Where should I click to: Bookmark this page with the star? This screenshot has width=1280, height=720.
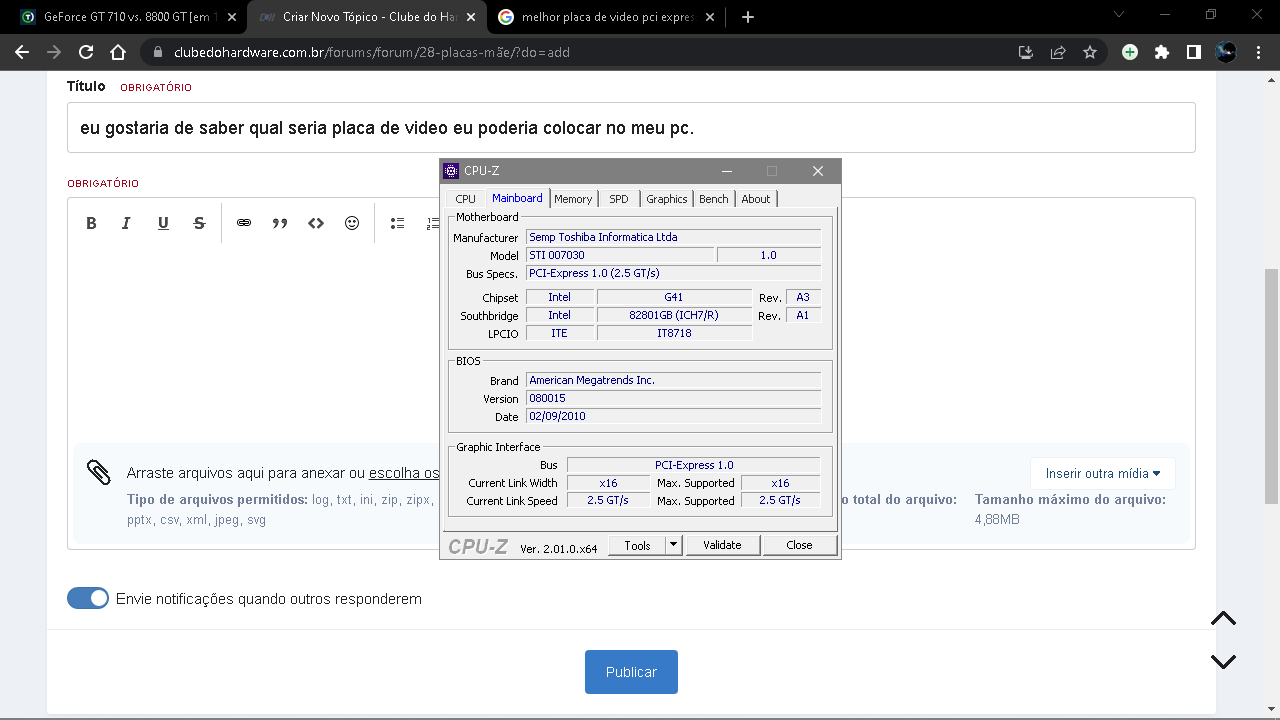(1090, 52)
